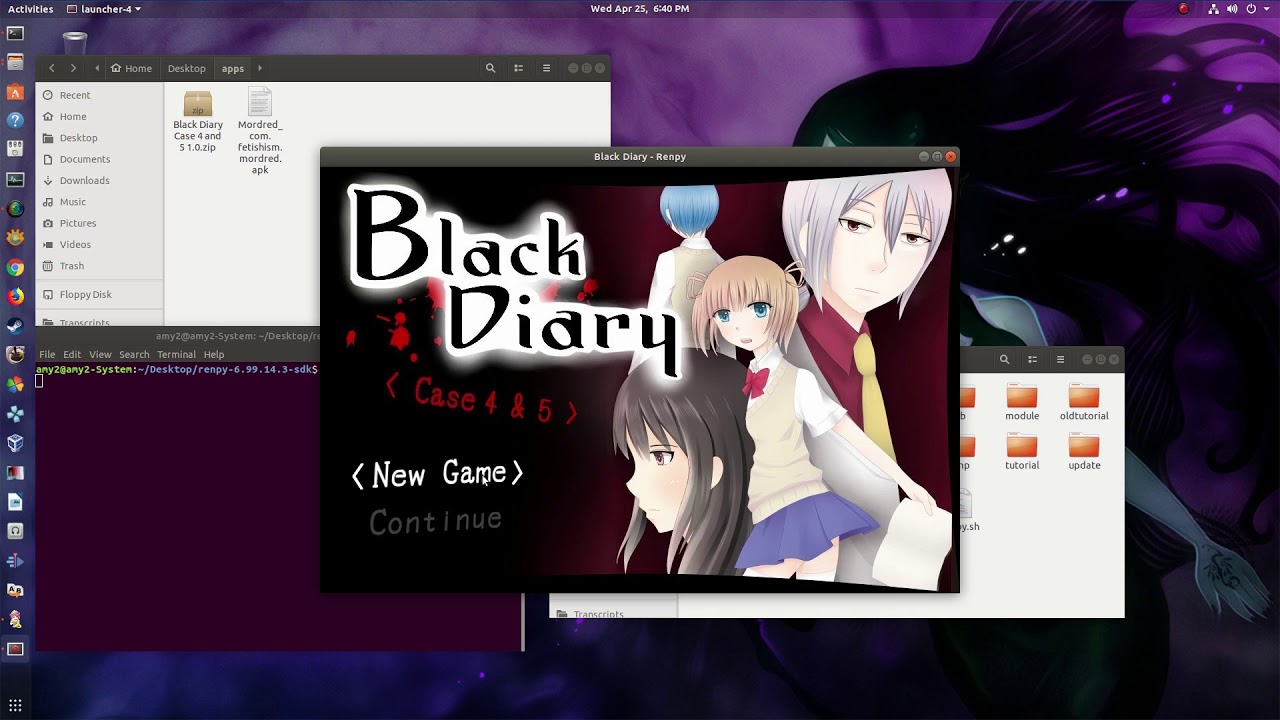The image size is (1280, 720).
Task: Toggle list view in apps file manager
Action: click(x=518, y=68)
